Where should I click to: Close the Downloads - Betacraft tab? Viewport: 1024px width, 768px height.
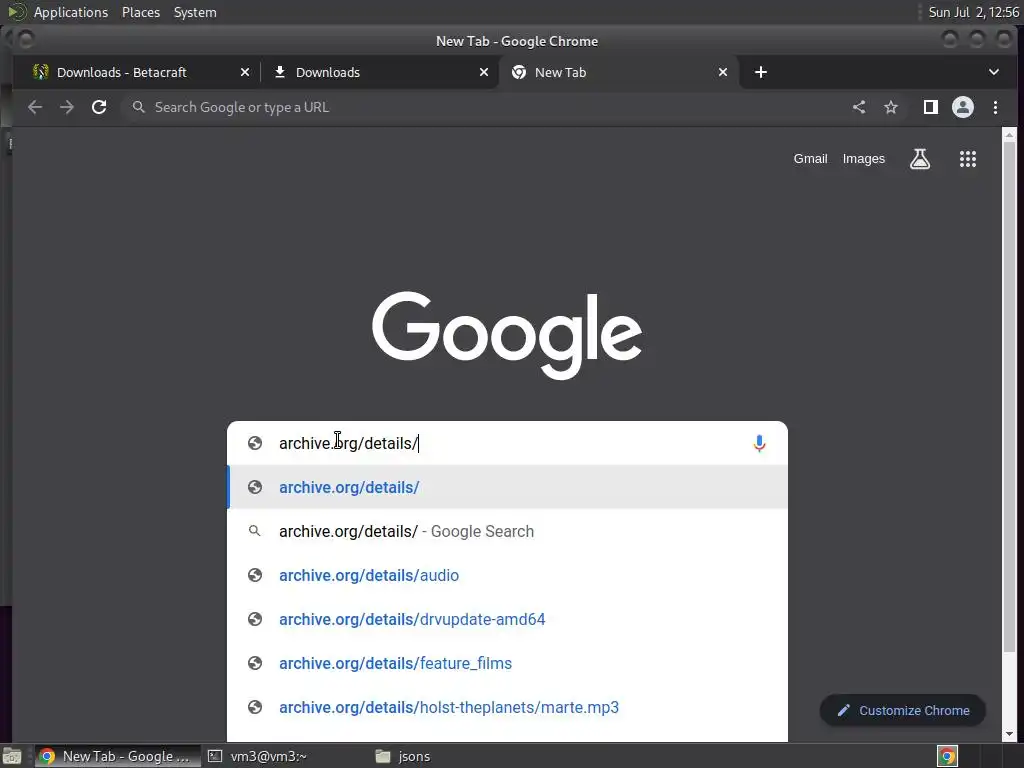245,72
